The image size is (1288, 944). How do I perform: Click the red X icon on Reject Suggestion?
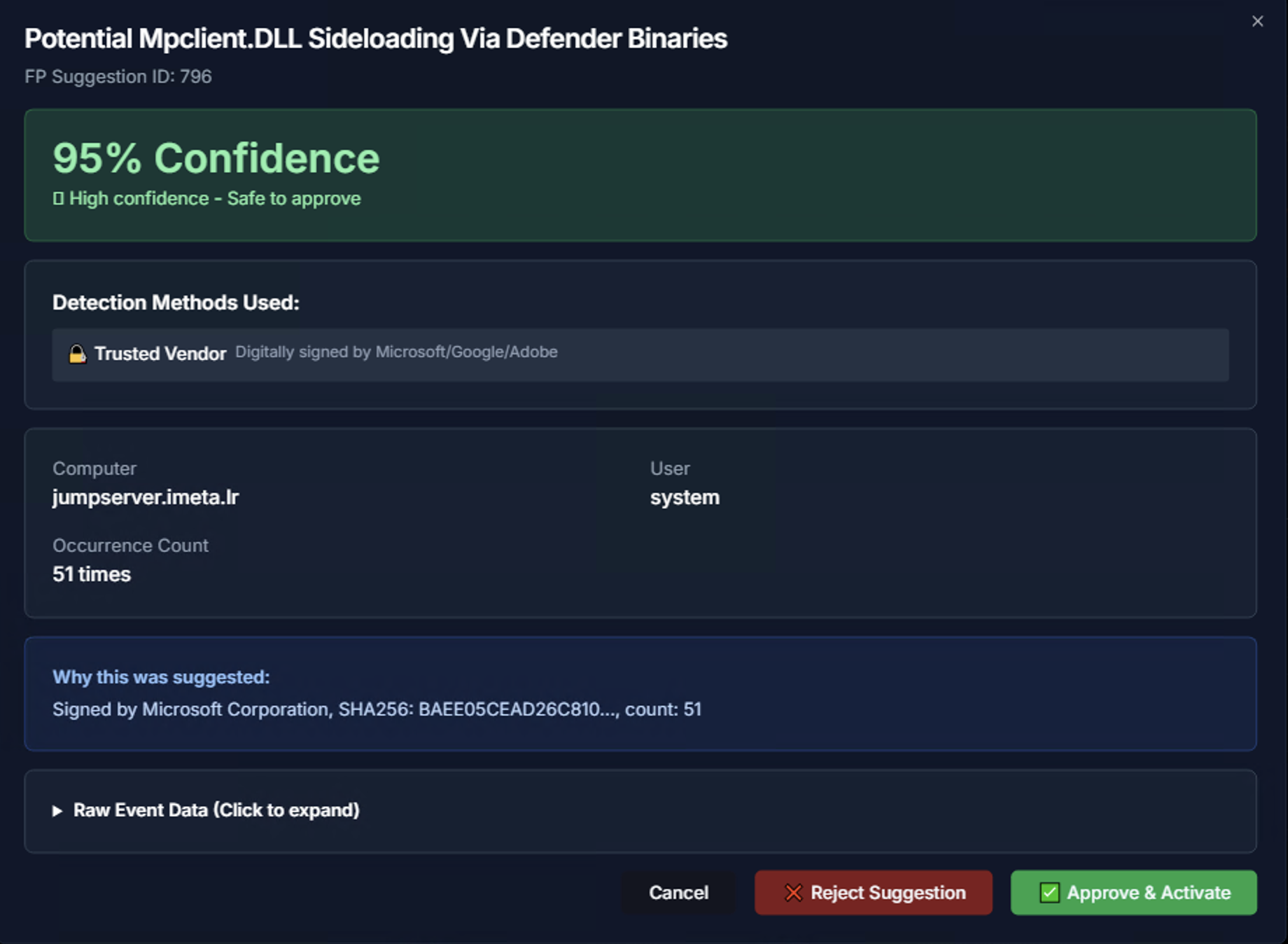click(x=792, y=893)
